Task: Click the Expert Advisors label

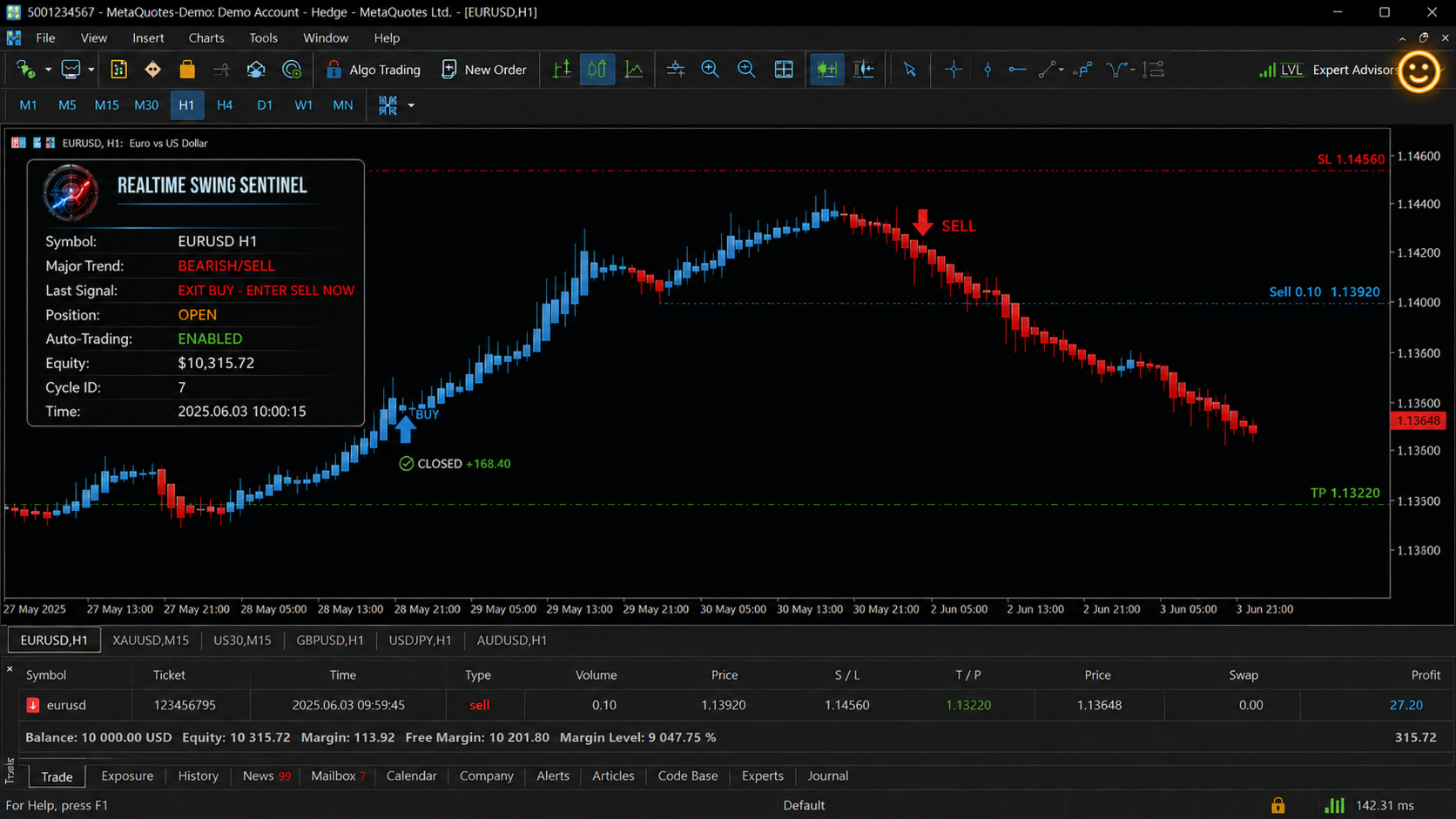Action: [x=1354, y=70]
